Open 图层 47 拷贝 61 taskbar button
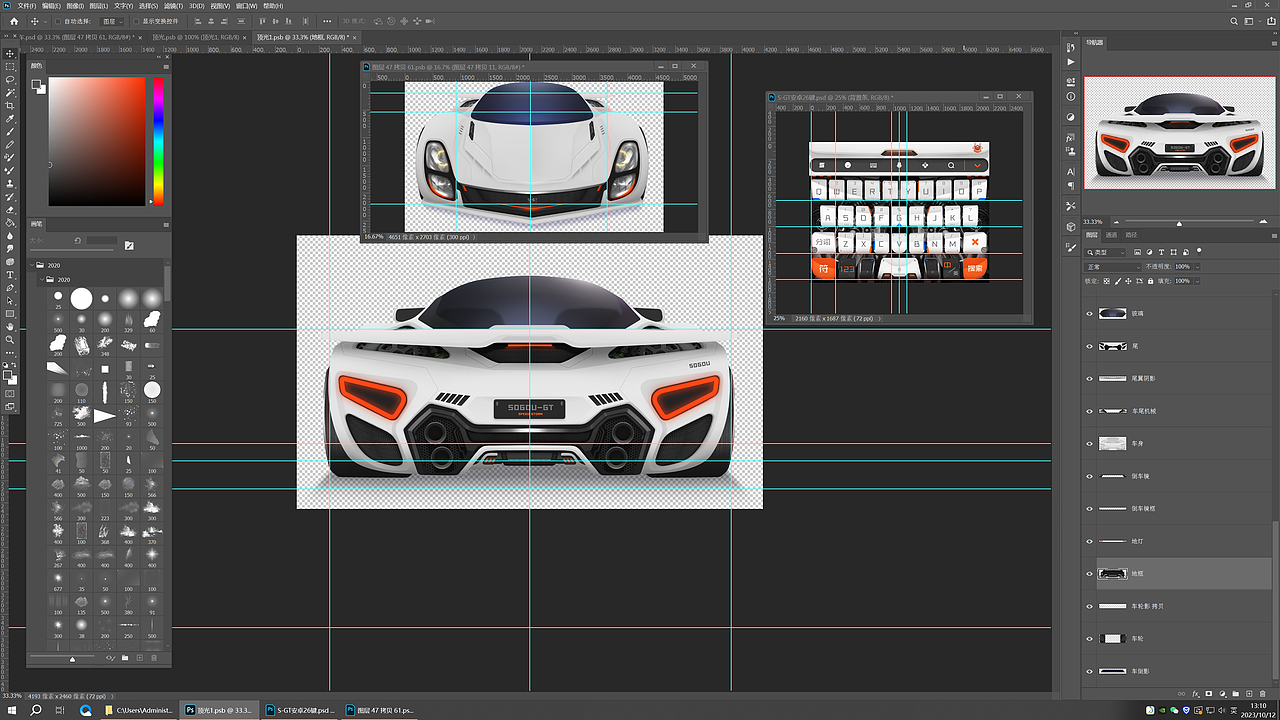Viewport: 1280px width, 720px height. pyautogui.click(x=380, y=710)
